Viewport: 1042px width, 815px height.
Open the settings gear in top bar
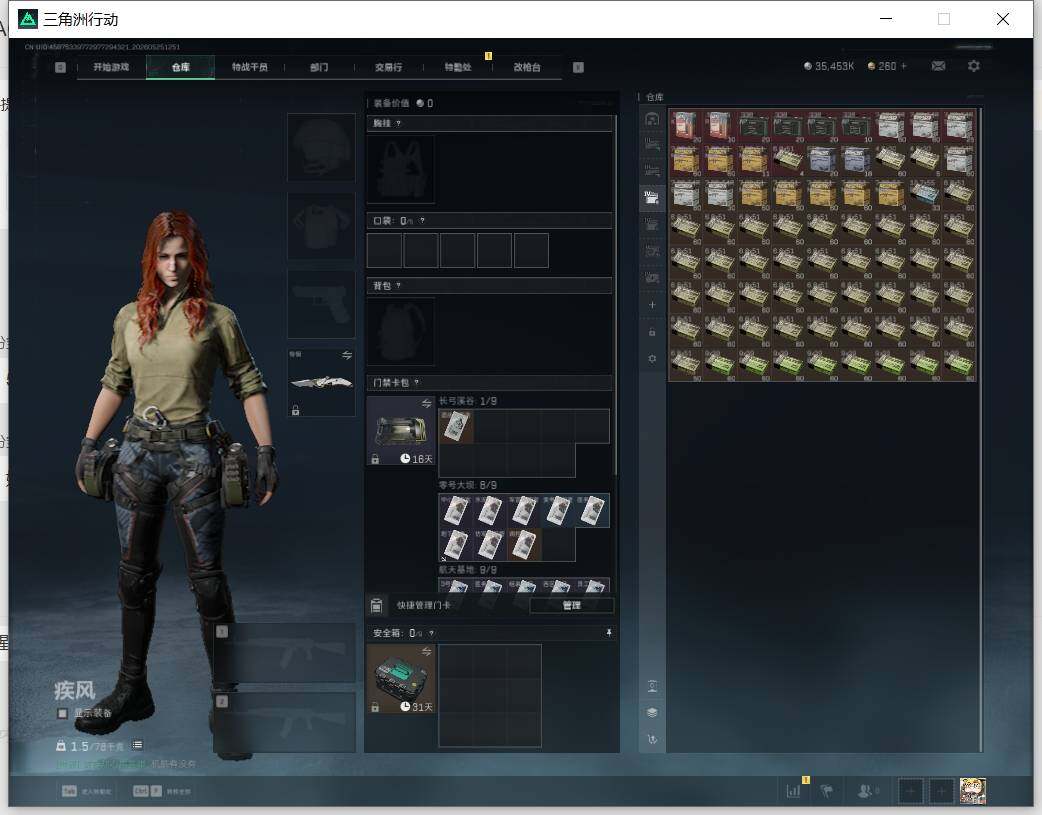pyautogui.click(x=974, y=66)
